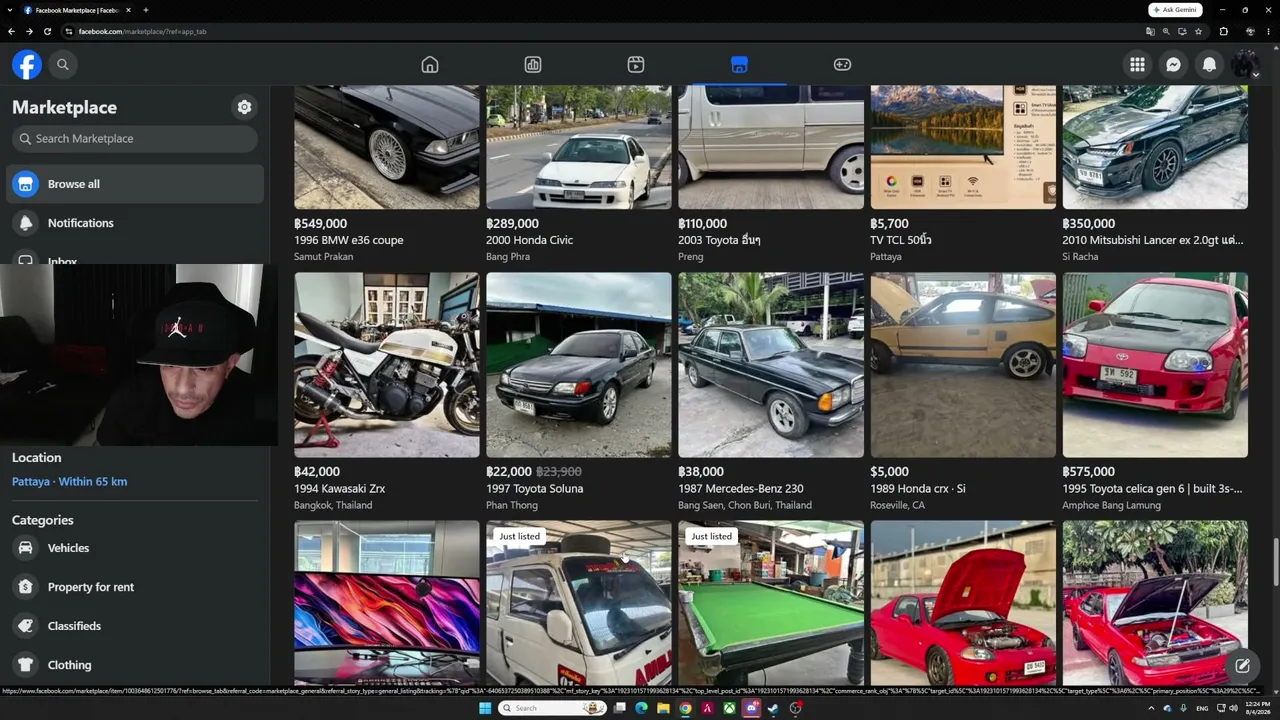View the Mercedes-Benz 230 listing photo
This screenshot has width=1280, height=720.
pos(771,365)
